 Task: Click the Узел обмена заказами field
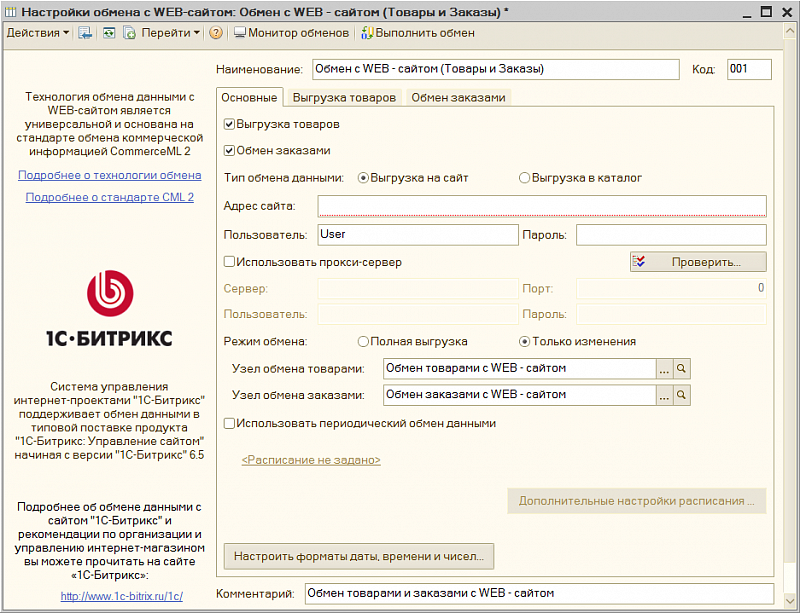(519, 395)
